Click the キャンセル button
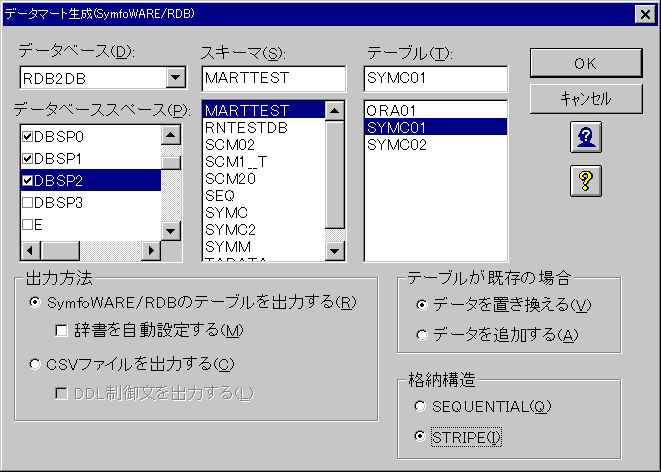The image size is (661, 472). [x=586, y=99]
